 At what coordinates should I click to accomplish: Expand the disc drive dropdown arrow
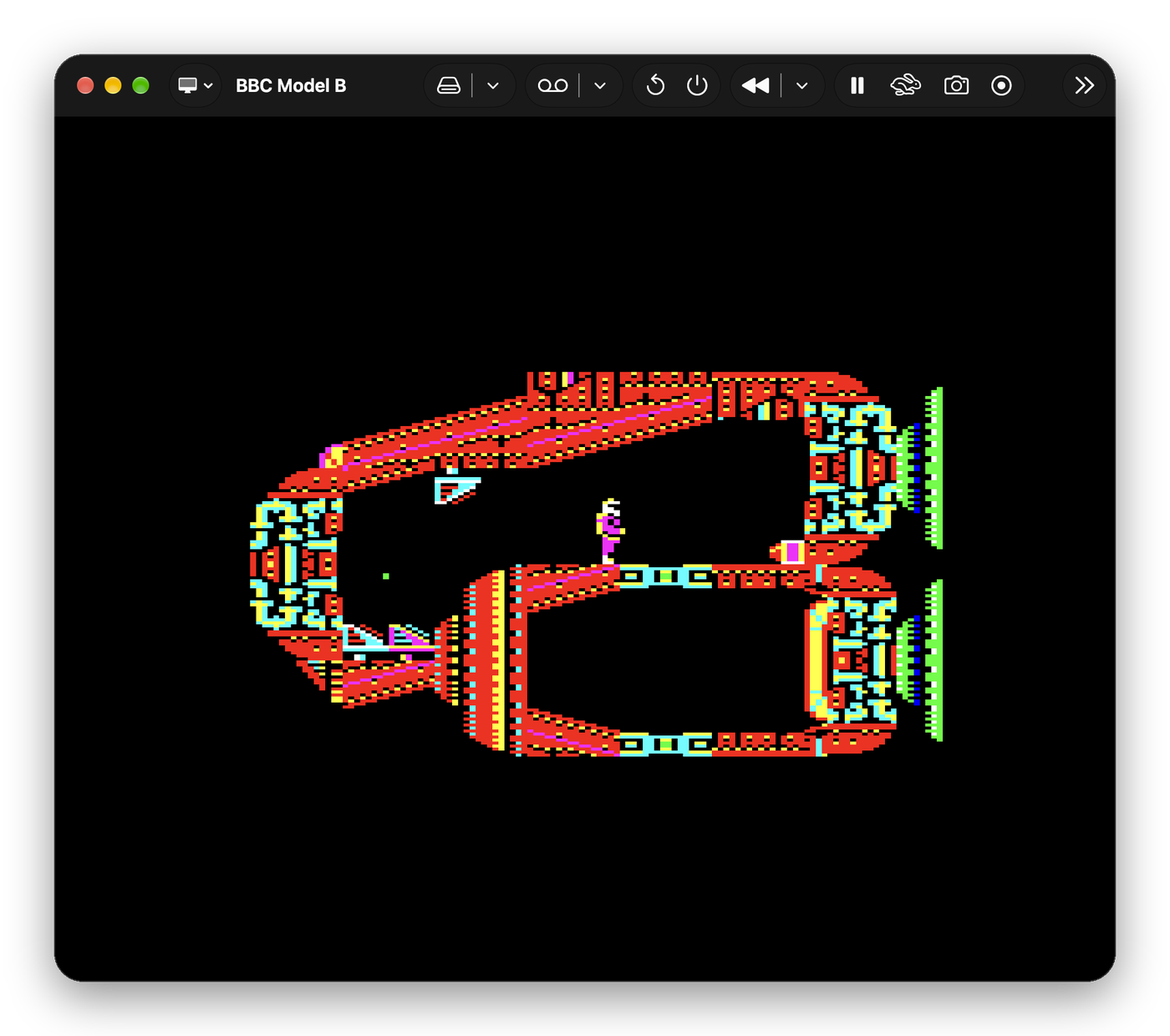[493, 85]
